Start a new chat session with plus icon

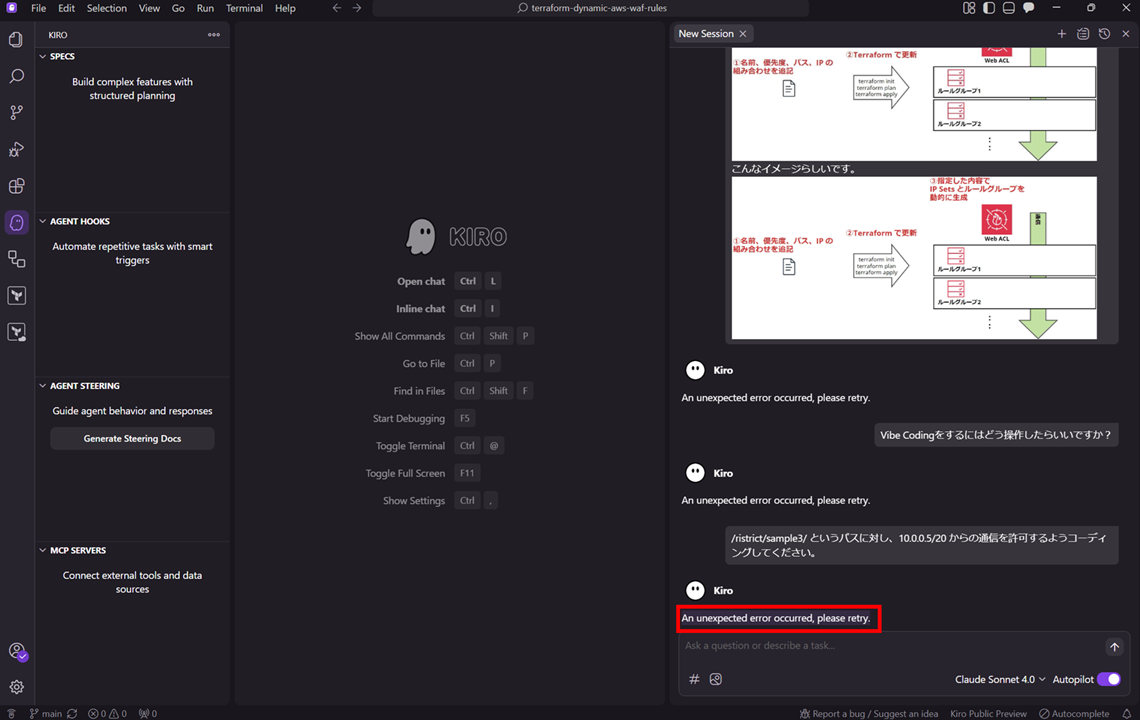pos(1061,33)
